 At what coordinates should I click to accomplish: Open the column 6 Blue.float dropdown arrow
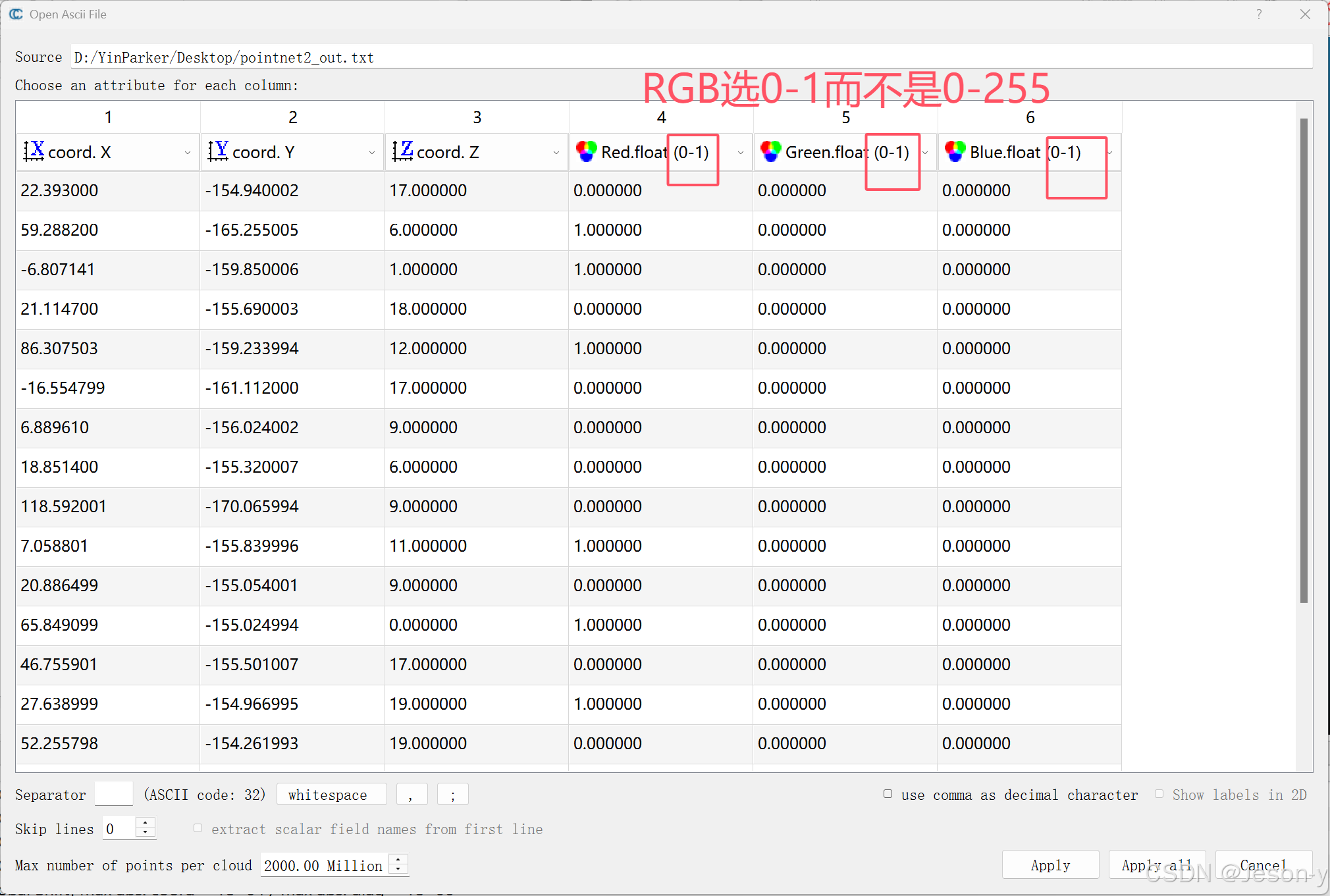(x=1110, y=153)
